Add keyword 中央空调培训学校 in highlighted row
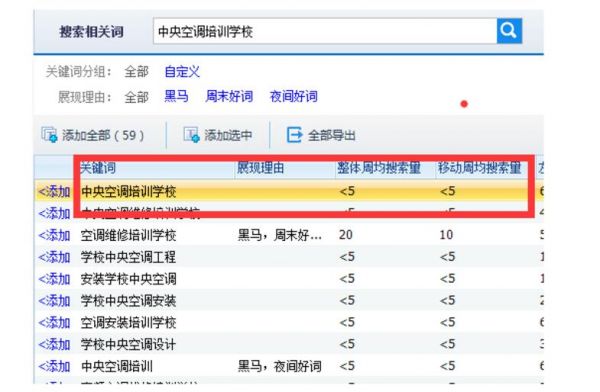The height and width of the screenshot is (392, 600). coord(54,191)
